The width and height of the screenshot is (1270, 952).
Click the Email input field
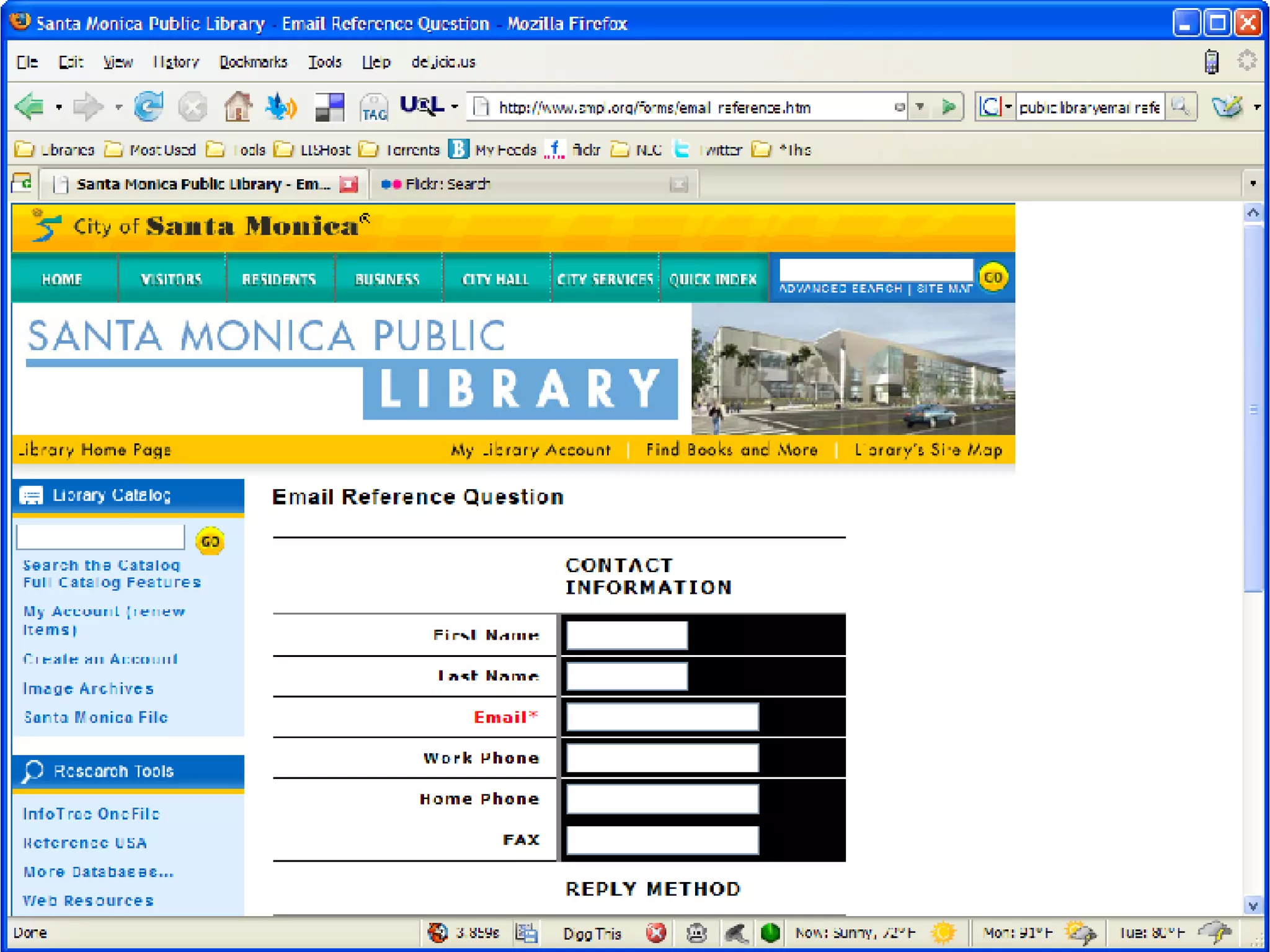point(662,717)
